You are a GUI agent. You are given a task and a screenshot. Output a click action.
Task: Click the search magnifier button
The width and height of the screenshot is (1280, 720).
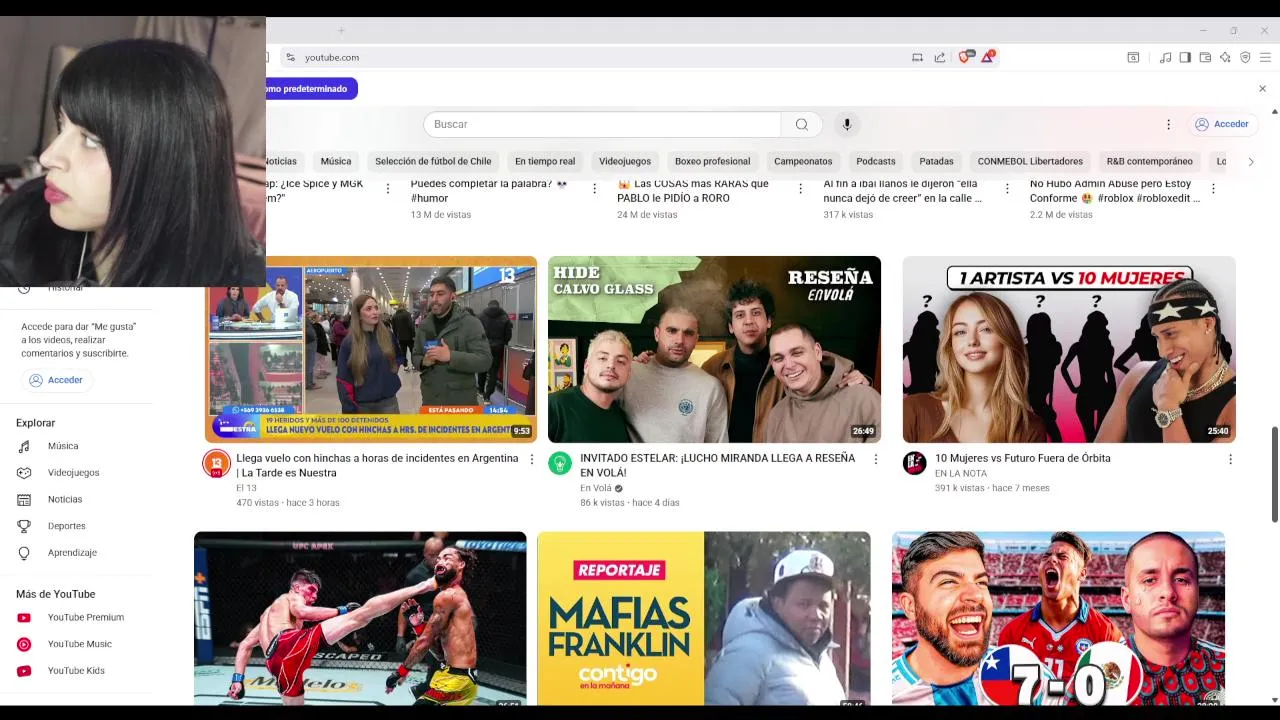(x=801, y=124)
